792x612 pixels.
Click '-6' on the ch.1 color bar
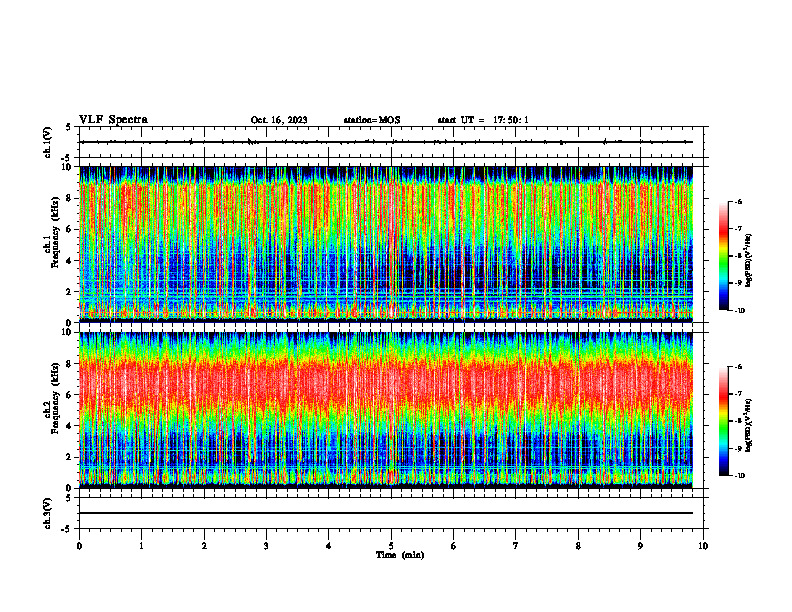pyautogui.click(x=738, y=201)
